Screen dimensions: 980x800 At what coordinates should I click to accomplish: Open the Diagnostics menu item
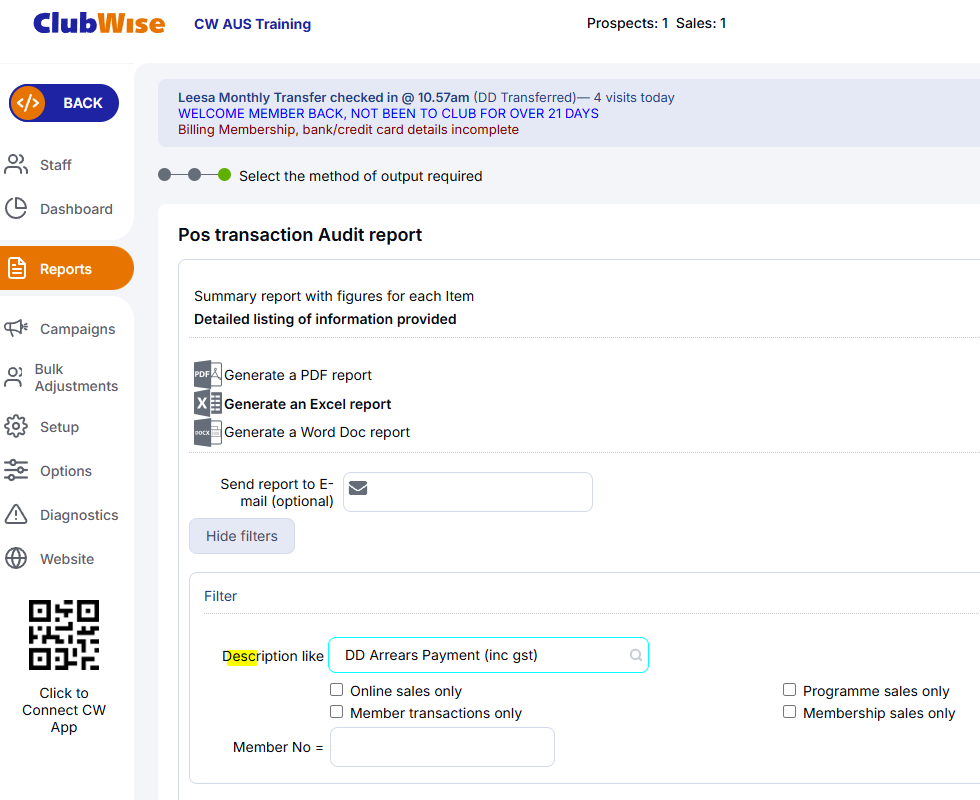[x=79, y=515]
